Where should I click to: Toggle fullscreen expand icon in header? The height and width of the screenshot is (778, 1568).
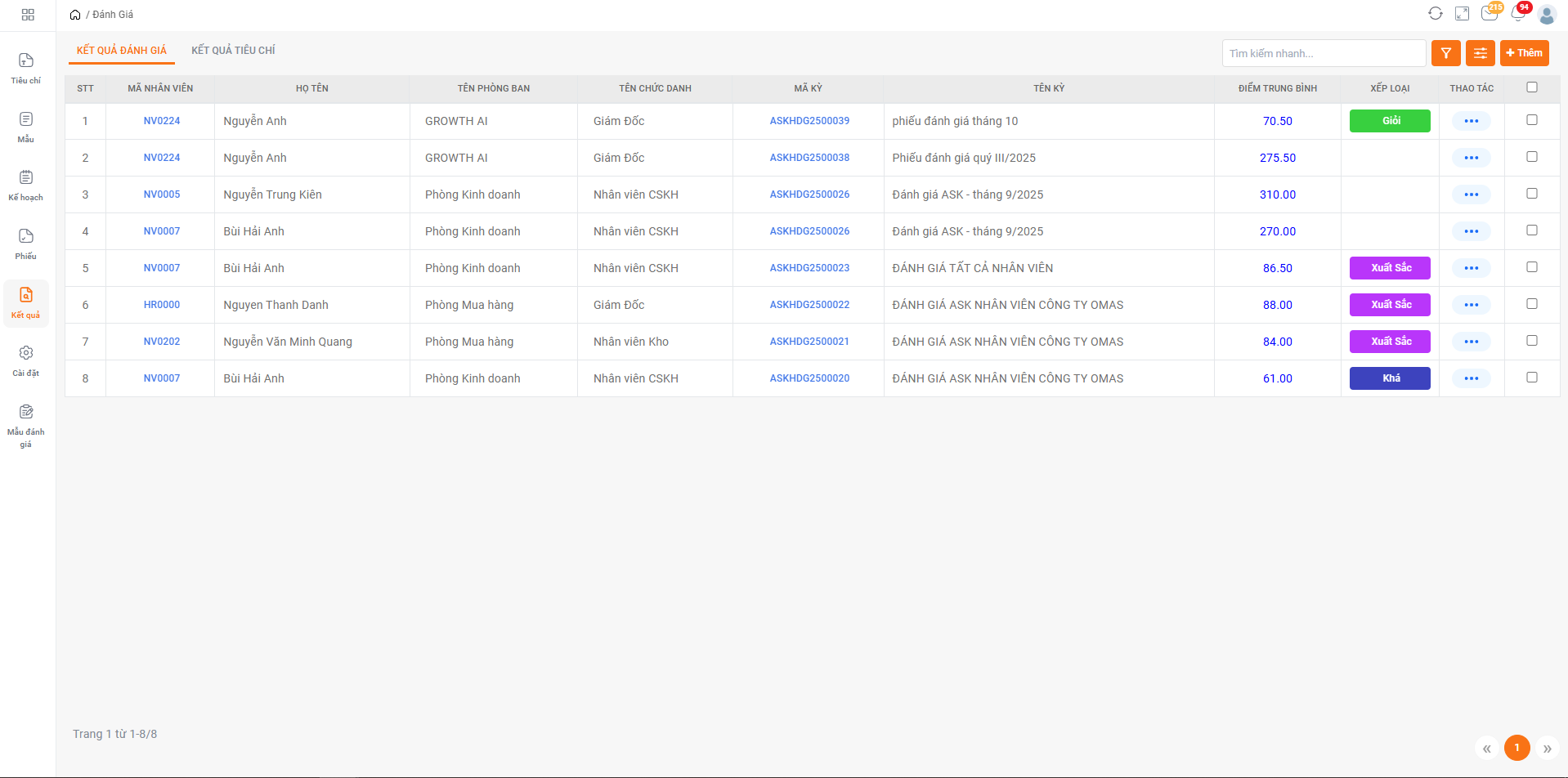[x=1462, y=14]
